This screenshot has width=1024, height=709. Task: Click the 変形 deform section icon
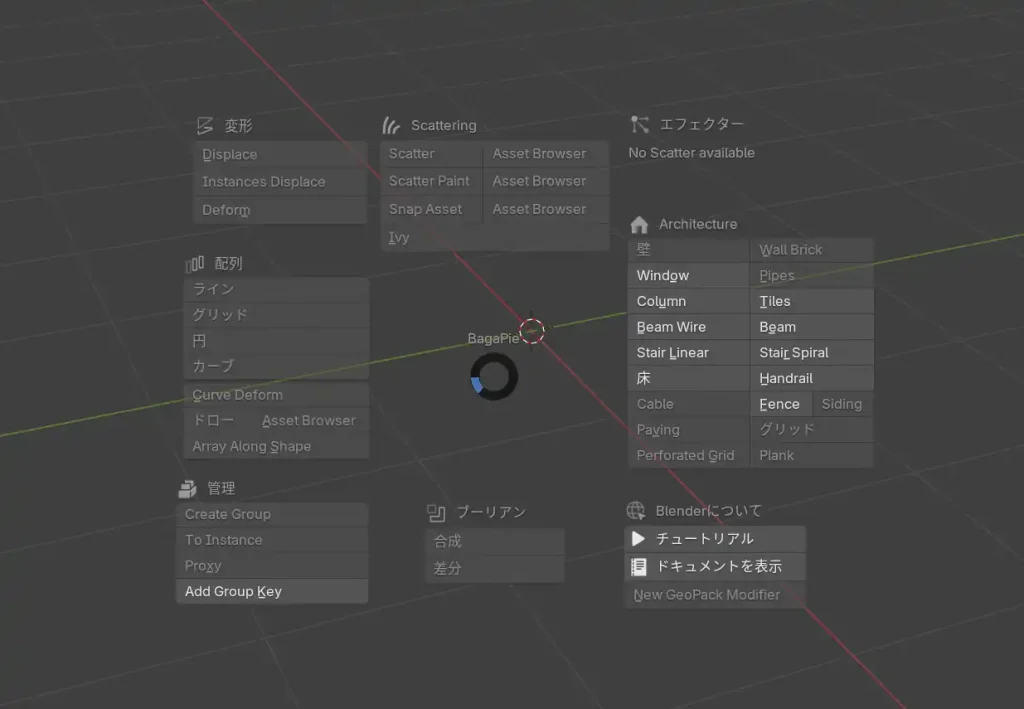(x=205, y=126)
